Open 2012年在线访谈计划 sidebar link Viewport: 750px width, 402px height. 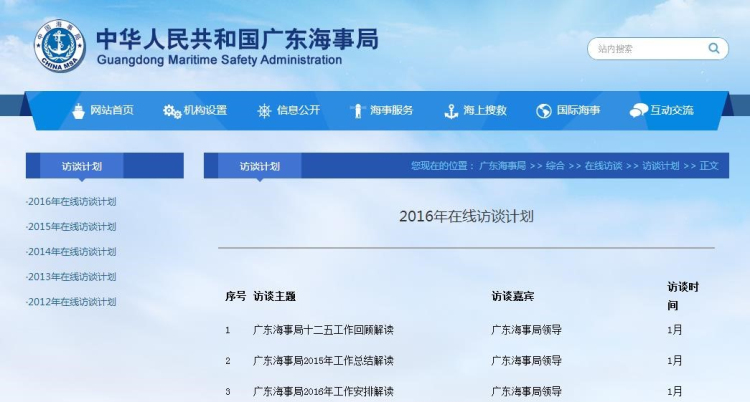pyautogui.click(x=72, y=302)
